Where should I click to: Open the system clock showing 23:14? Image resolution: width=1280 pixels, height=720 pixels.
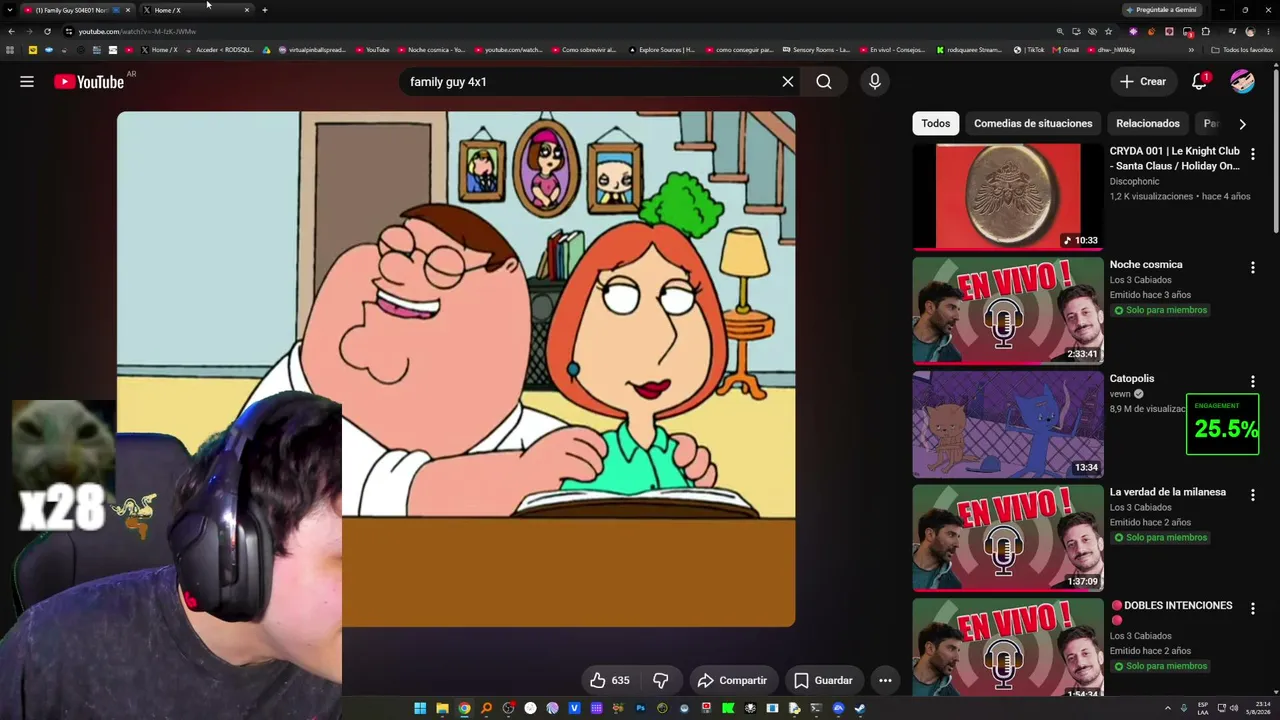[x=1257, y=709]
